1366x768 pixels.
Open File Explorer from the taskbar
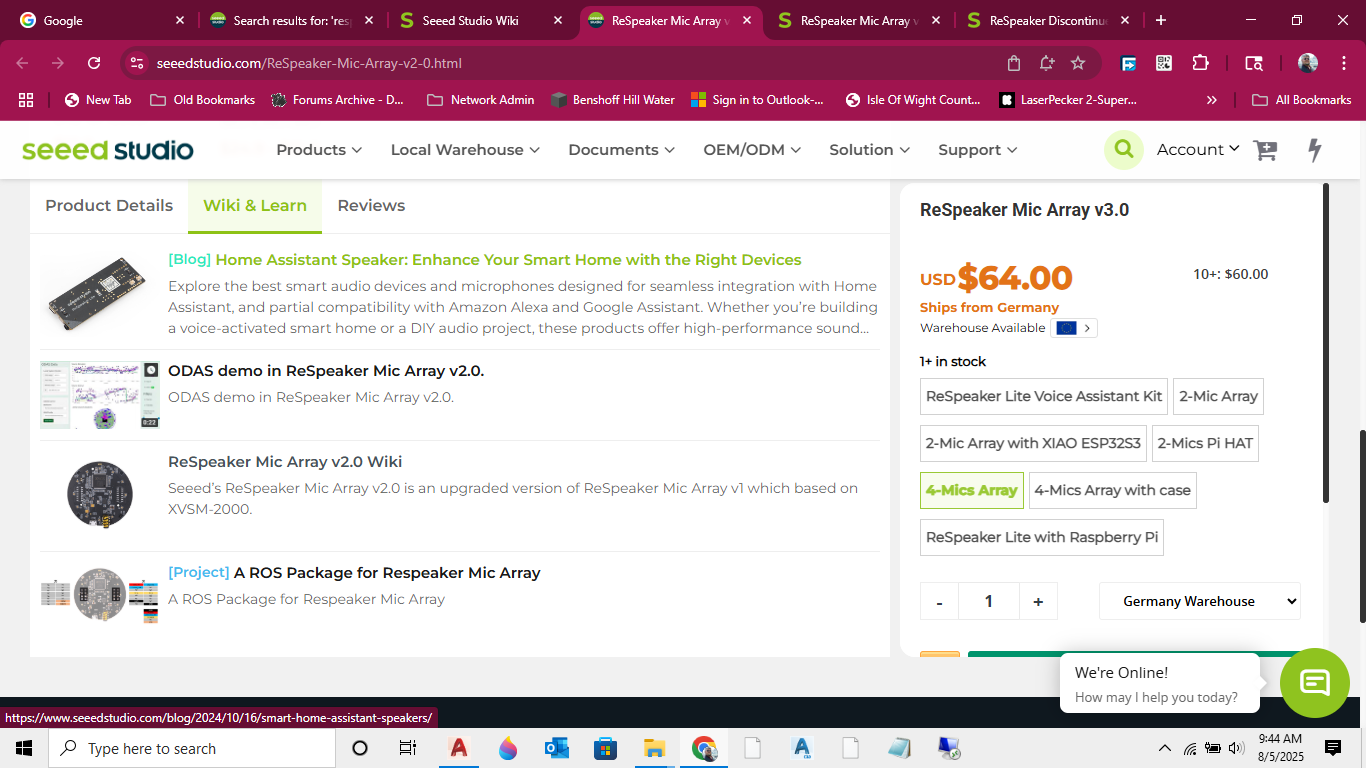654,748
